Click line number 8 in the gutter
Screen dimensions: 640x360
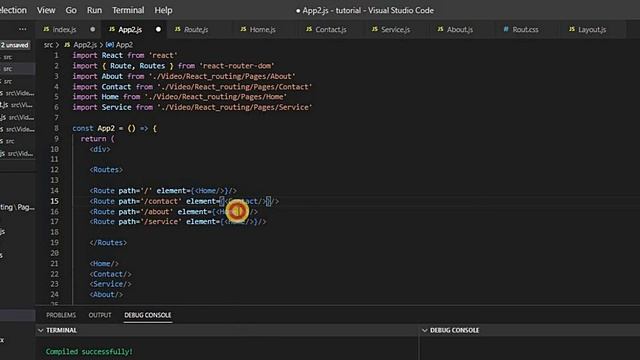click(56, 128)
